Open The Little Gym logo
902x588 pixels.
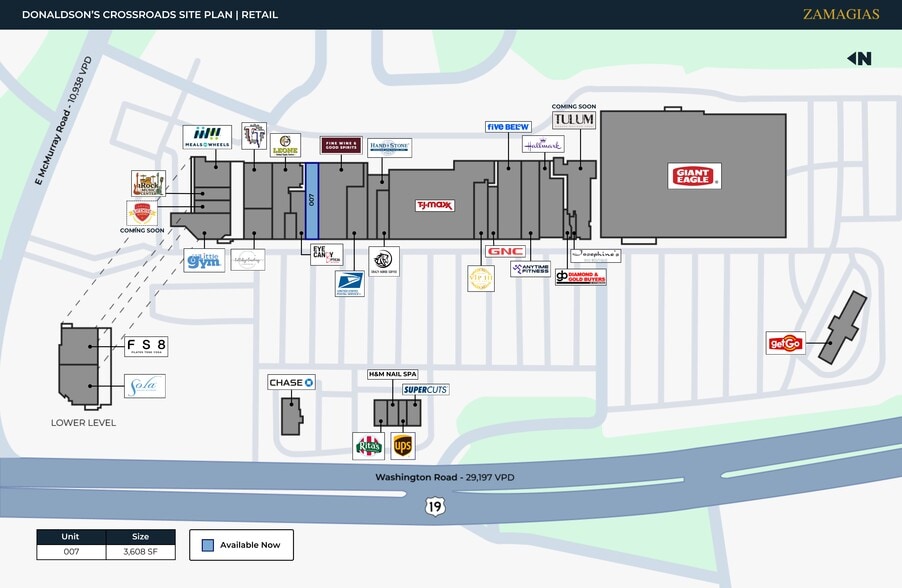(x=204, y=260)
